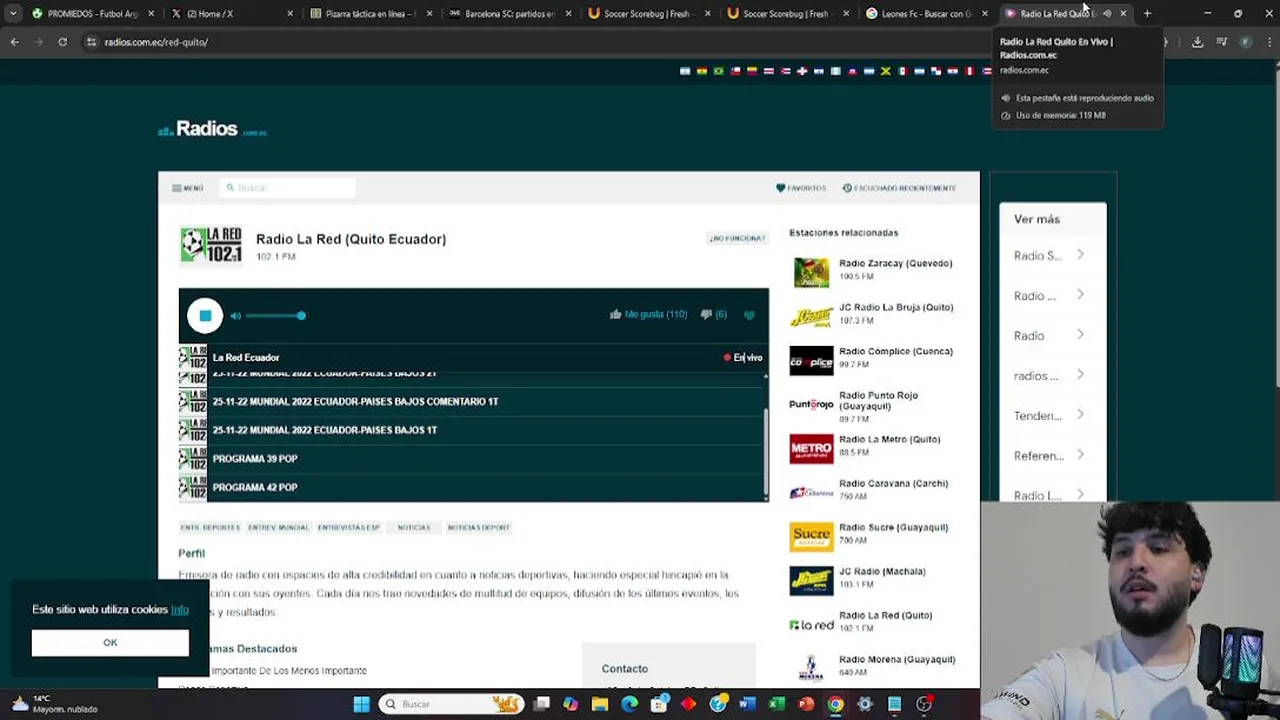Open the MENÚ hamburger icon
Screen dimensions: 1280x720
pyautogui.click(x=176, y=188)
